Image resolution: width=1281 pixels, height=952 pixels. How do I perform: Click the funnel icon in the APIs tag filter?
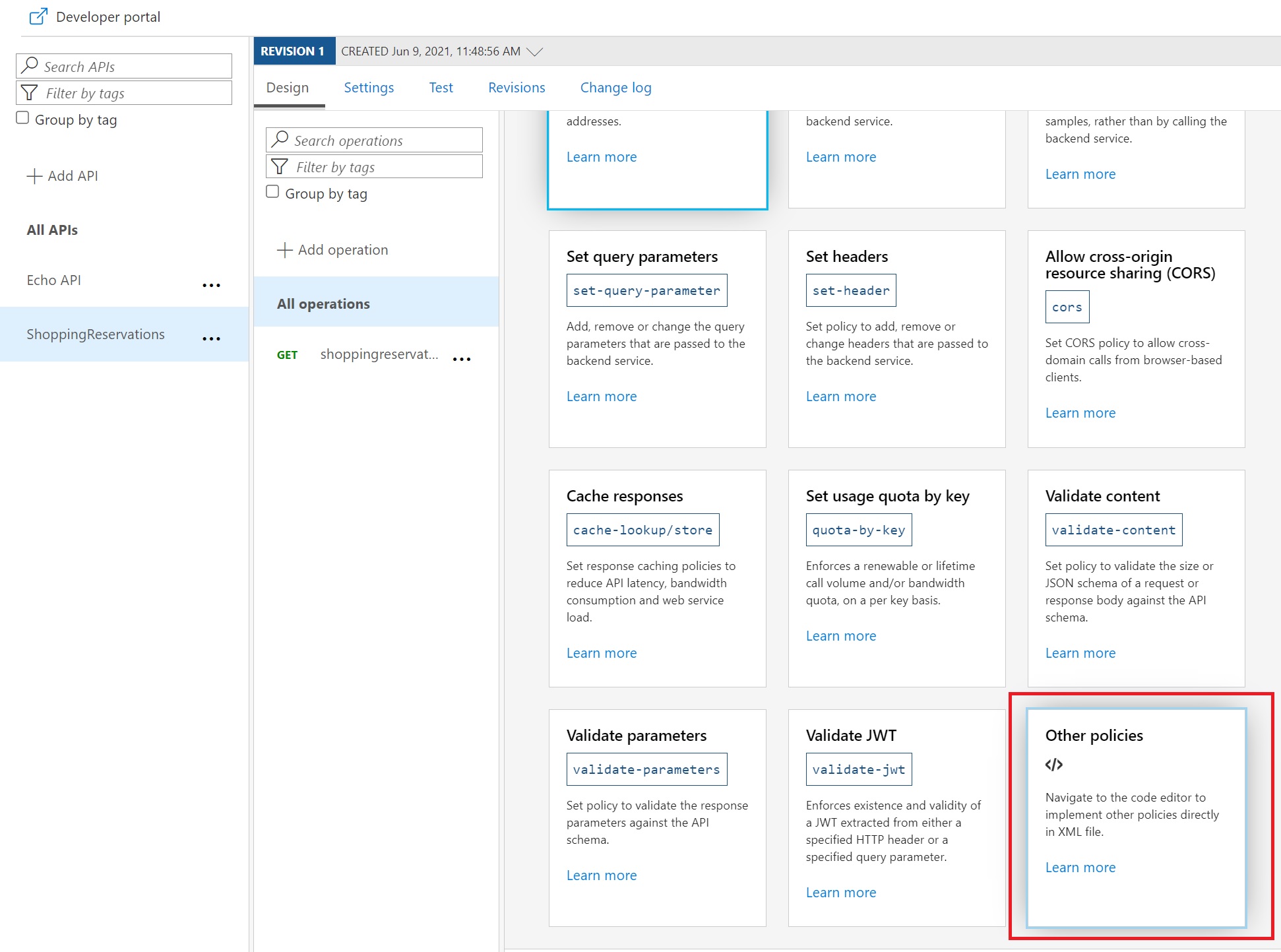click(x=30, y=93)
